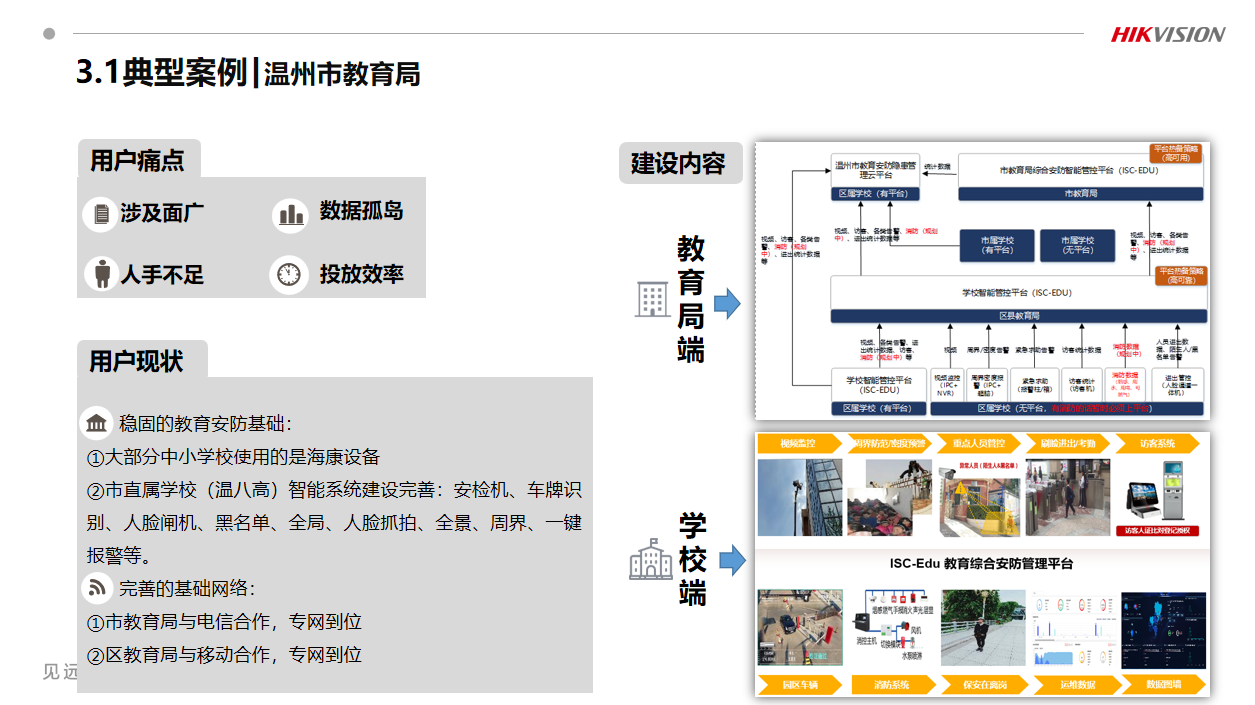Select the 数据孤岛 text

click(361, 211)
